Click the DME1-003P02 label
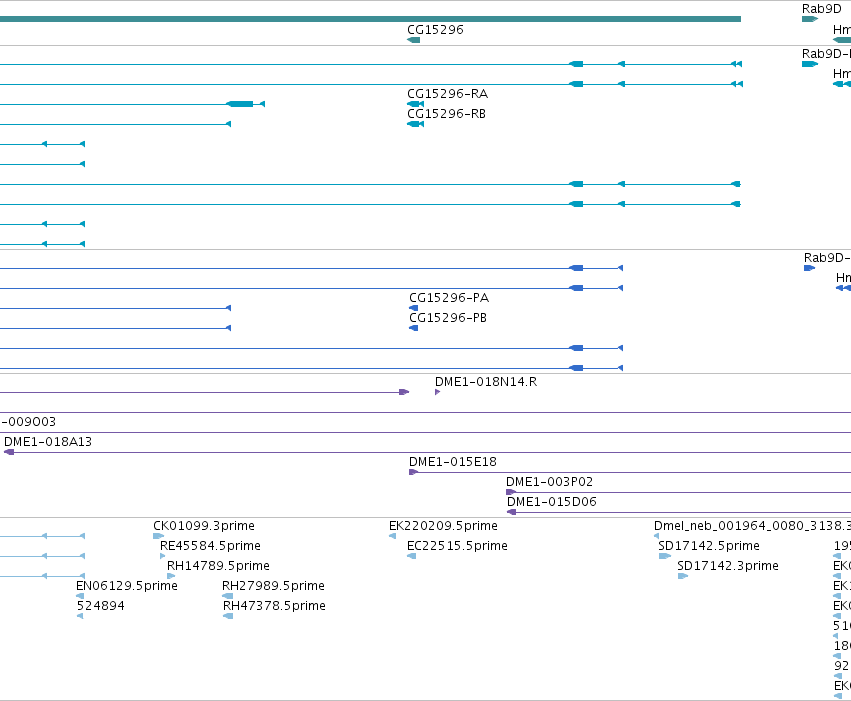 [549, 482]
